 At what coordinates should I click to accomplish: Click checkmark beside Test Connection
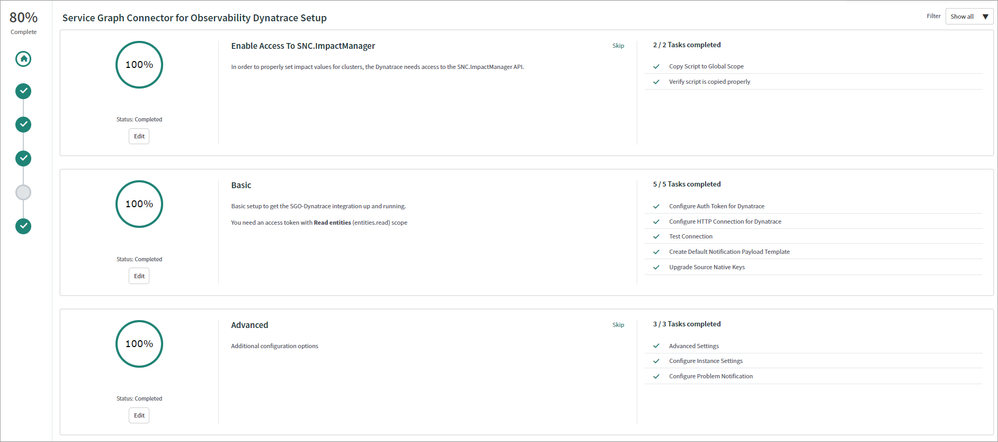[656, 236]
